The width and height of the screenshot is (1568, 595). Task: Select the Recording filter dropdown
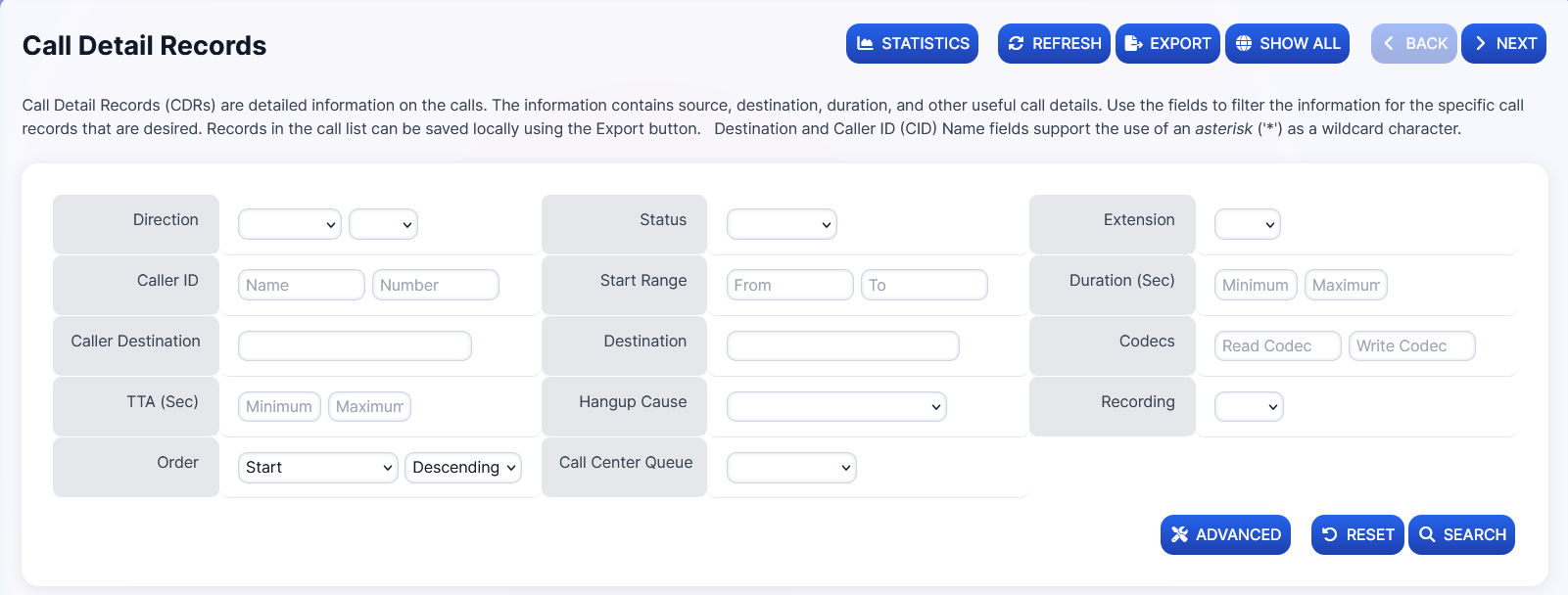1249,406
